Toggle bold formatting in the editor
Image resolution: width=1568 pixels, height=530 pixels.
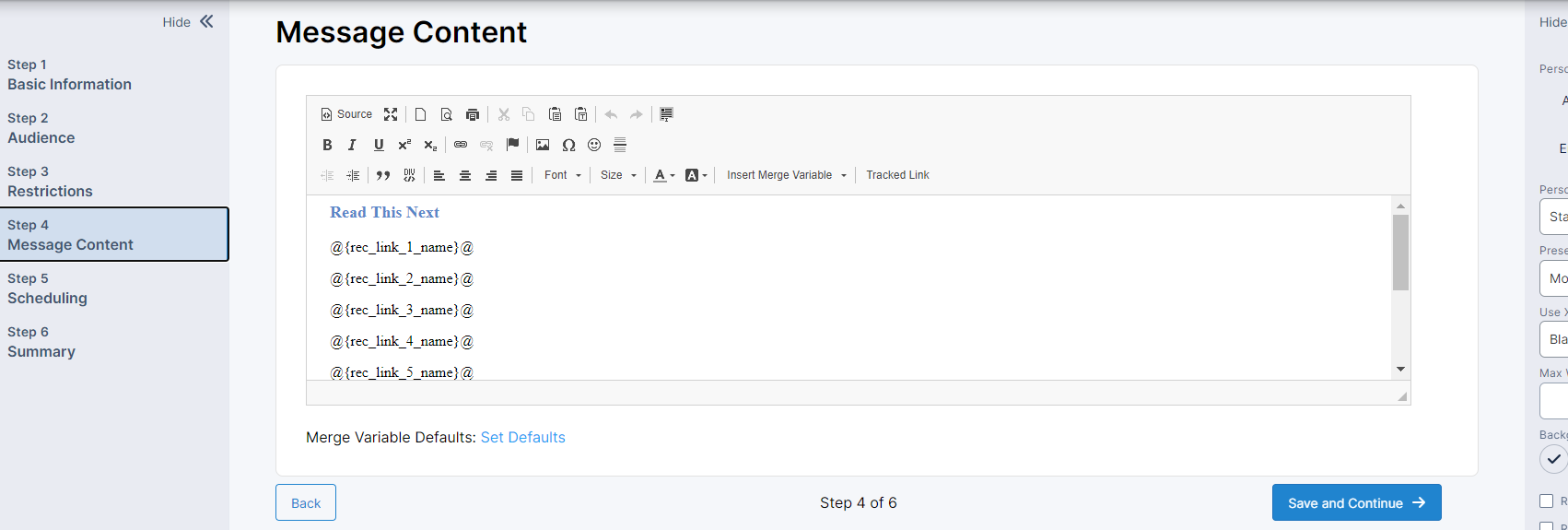pos(327,145)
